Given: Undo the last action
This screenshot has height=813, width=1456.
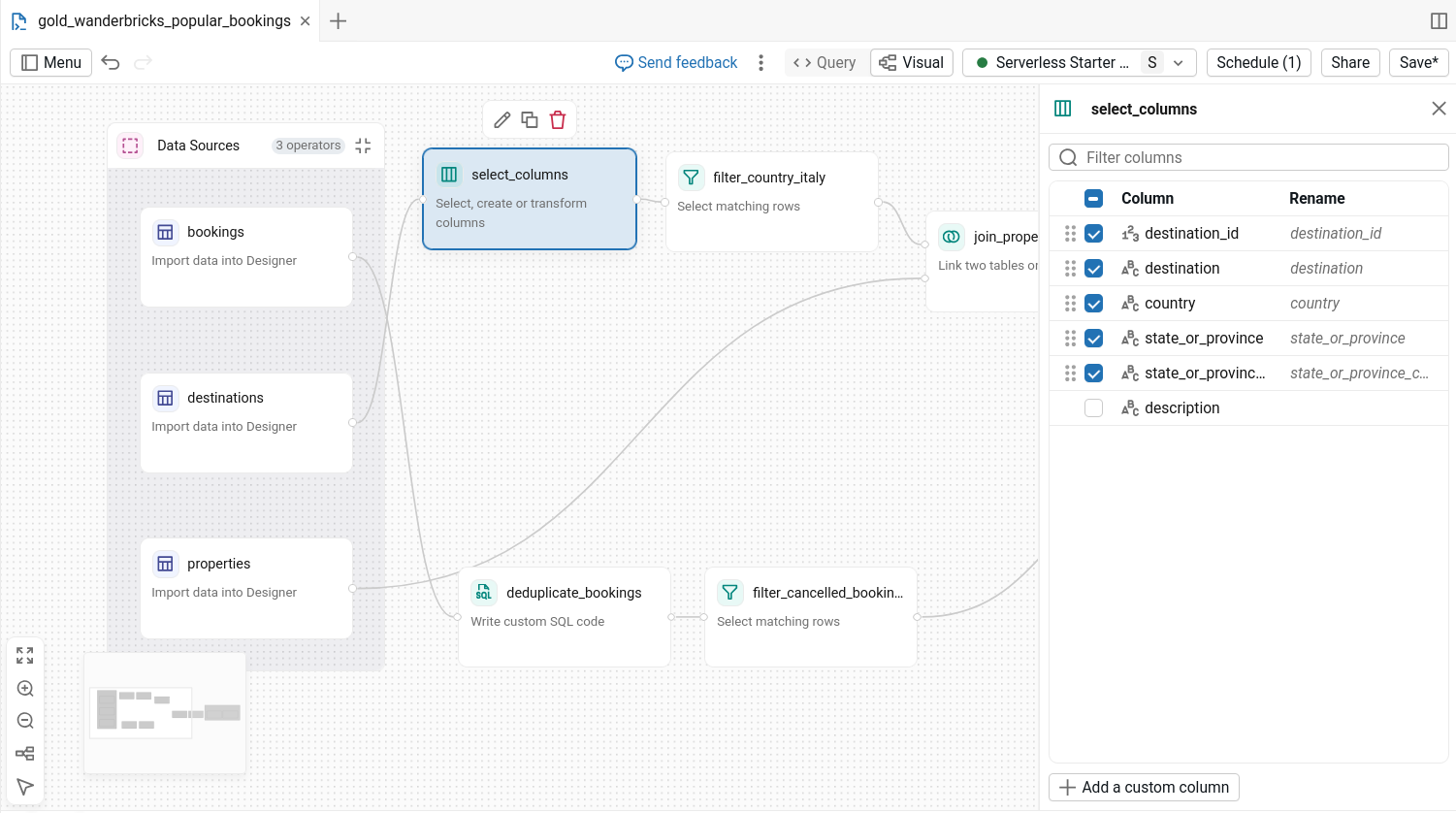Looking at the screenshot, I should point(111,62).
